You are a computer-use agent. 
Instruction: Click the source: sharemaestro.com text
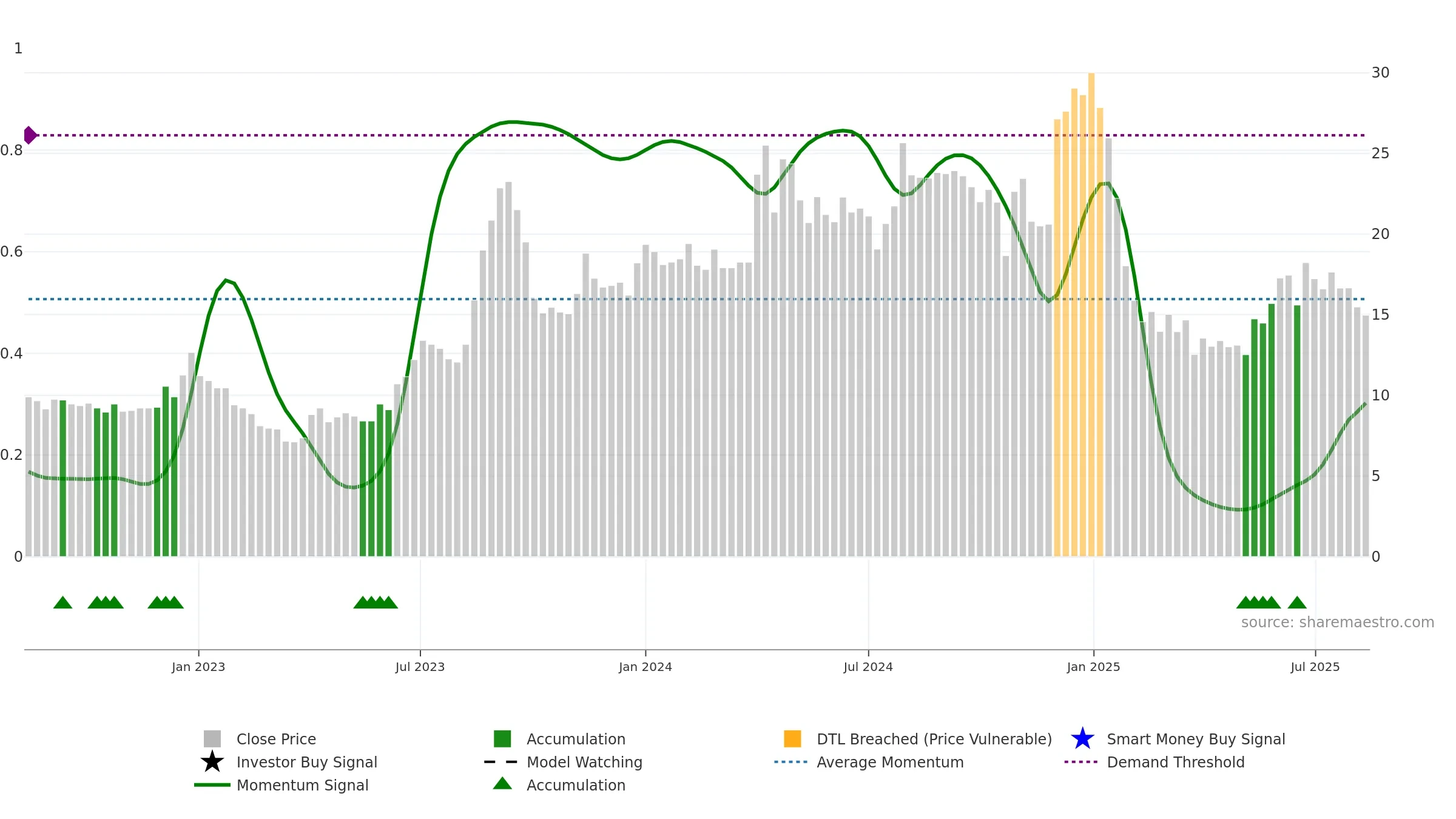[x=1338, y=622]
